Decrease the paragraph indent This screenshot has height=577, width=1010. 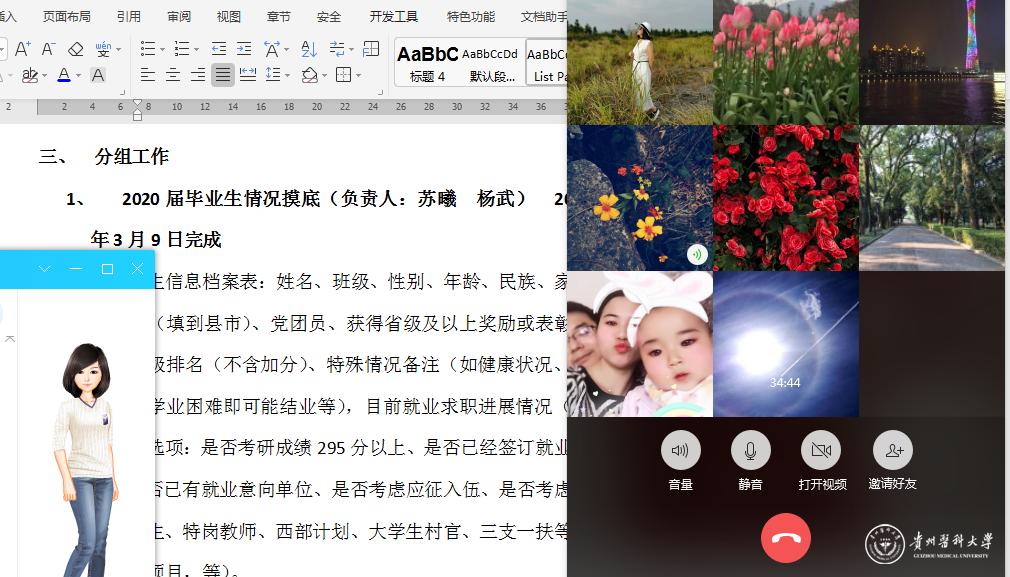coord(218,49)
